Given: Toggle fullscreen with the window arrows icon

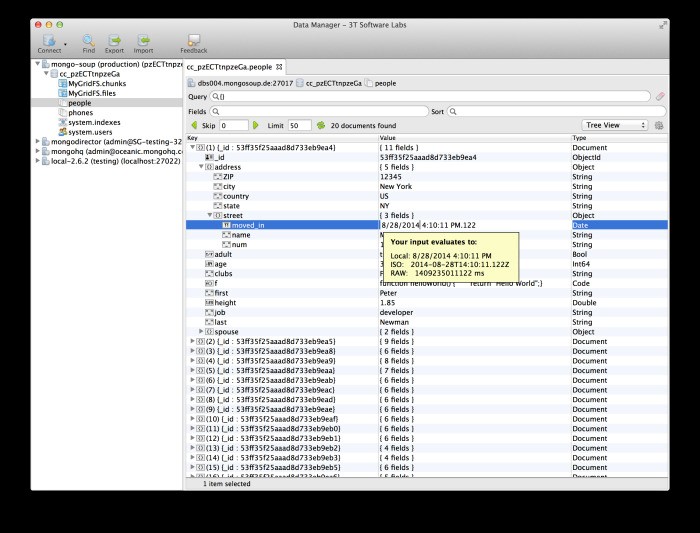Looking at the screenshot, I should tap(663, 25).
